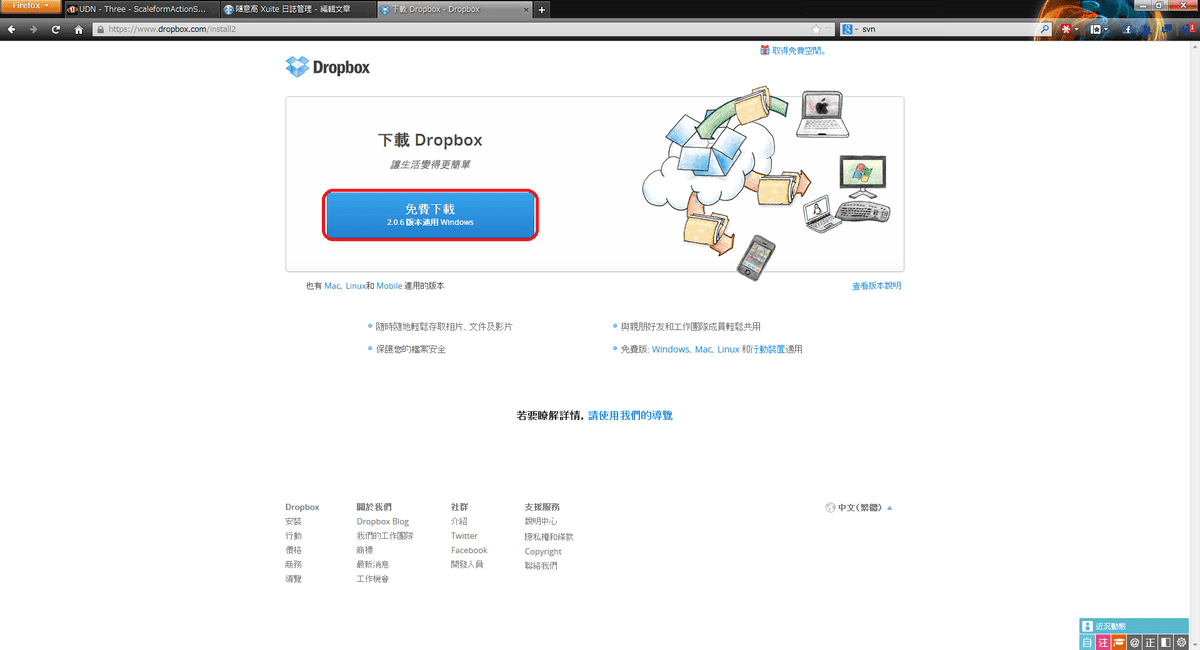Click the 開發人員 footer link
This screenshot has width=1200, height=650.
click(x=467, y=565)
